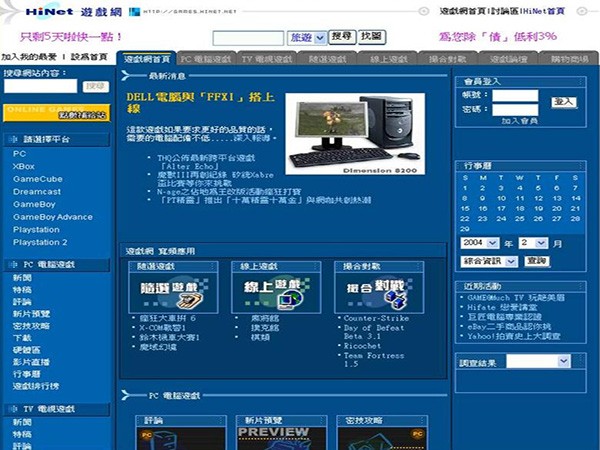
Task: Open the 討論區 top link
Action: 506,11
